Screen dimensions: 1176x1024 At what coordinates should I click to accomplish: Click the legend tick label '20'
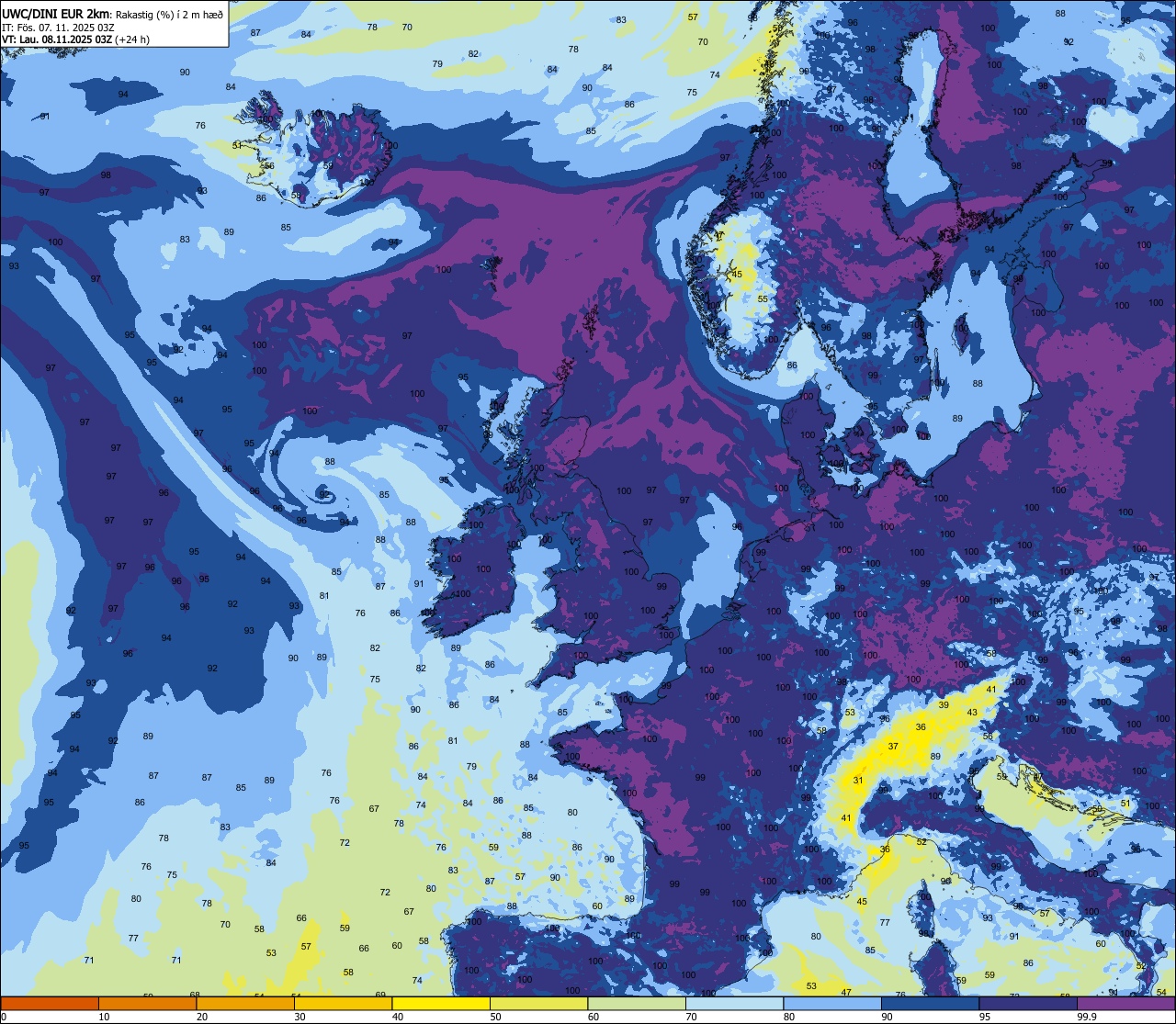(201, 1017)
